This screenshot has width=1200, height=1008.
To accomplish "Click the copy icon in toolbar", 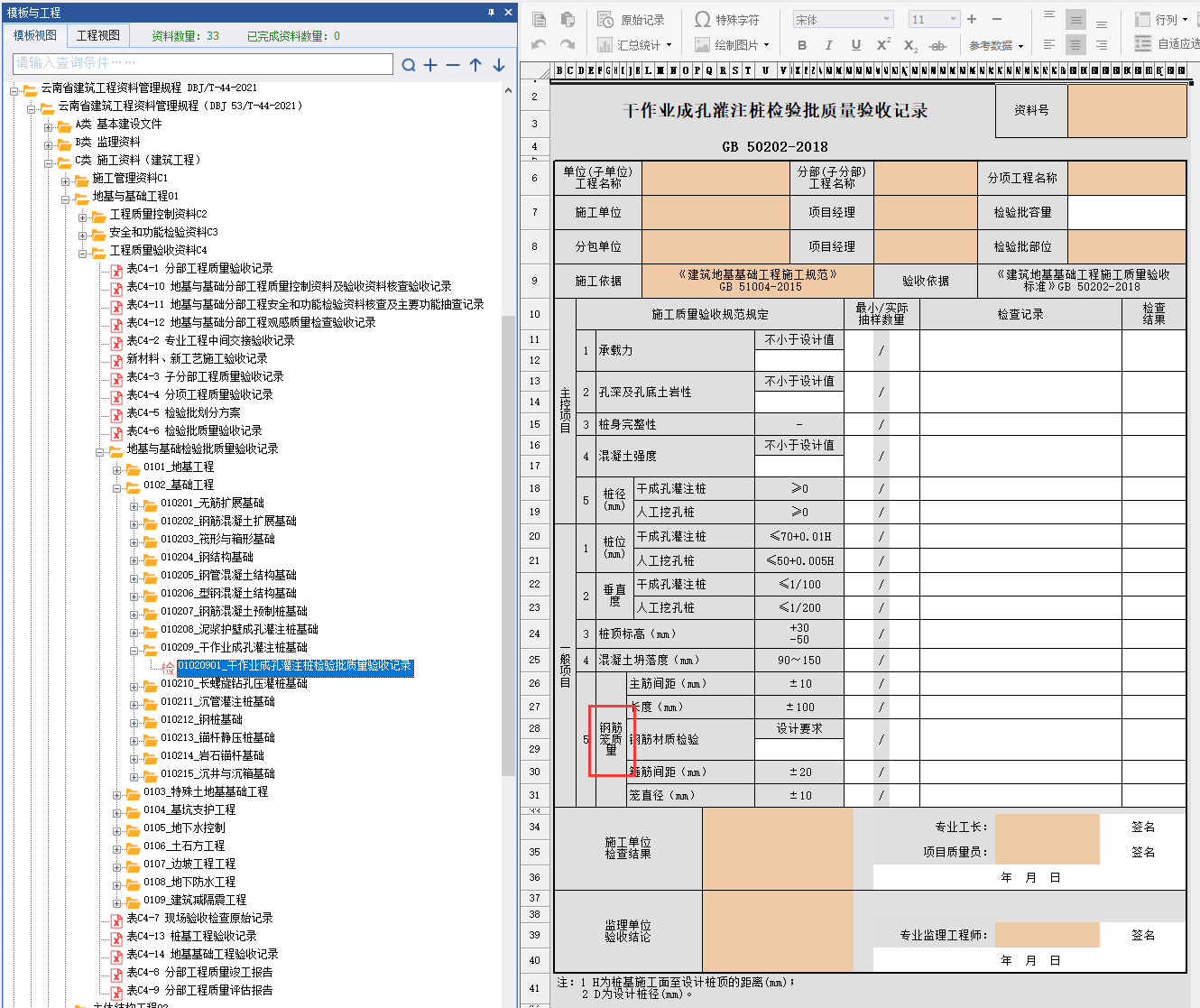I will pos(539,19).
